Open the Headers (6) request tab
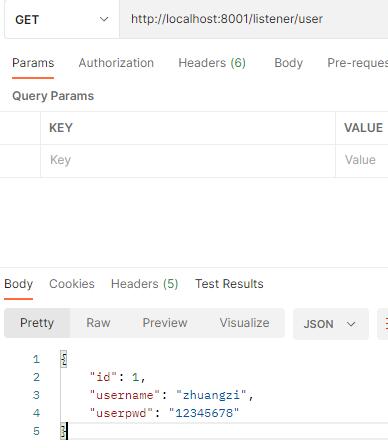This screenshot has width=388, height=448. click(x=212, y=63)
